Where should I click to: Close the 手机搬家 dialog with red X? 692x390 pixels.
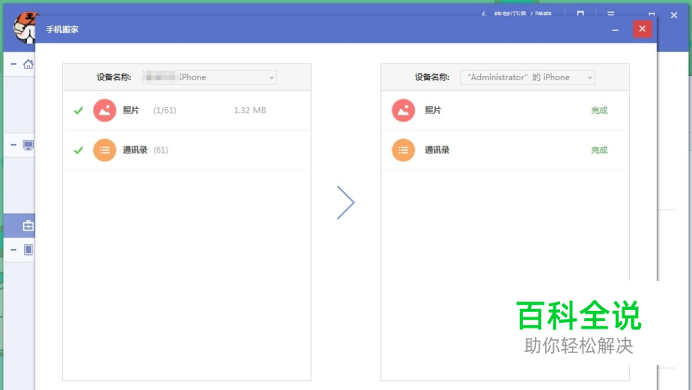[x=642, y=29]
